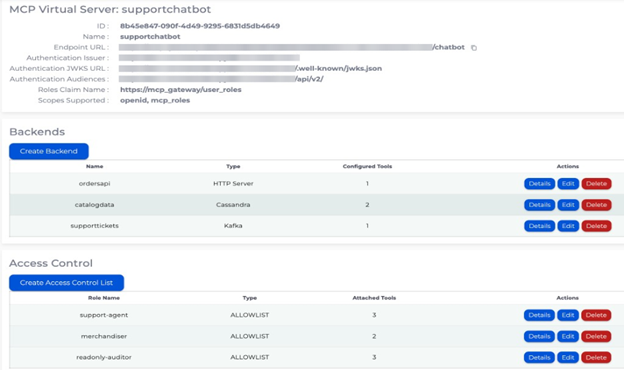Click the HTTP Server type cell
Screen dimensions: 624x370
233,184
